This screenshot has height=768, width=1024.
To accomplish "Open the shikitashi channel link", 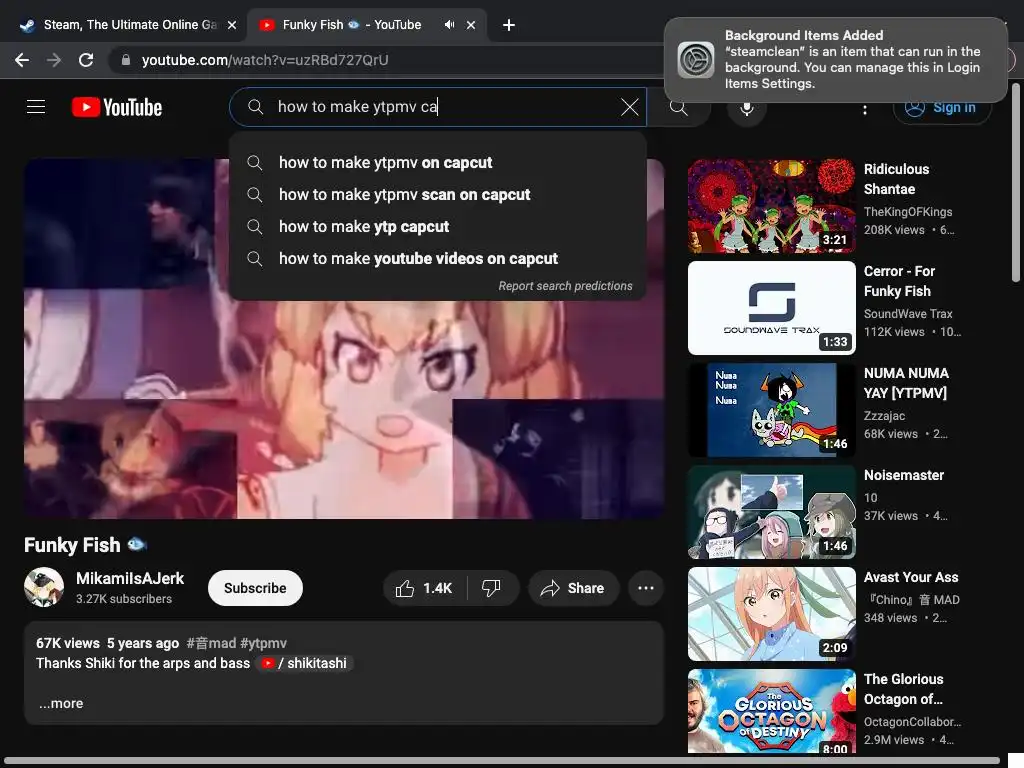I will click(306, 664).
